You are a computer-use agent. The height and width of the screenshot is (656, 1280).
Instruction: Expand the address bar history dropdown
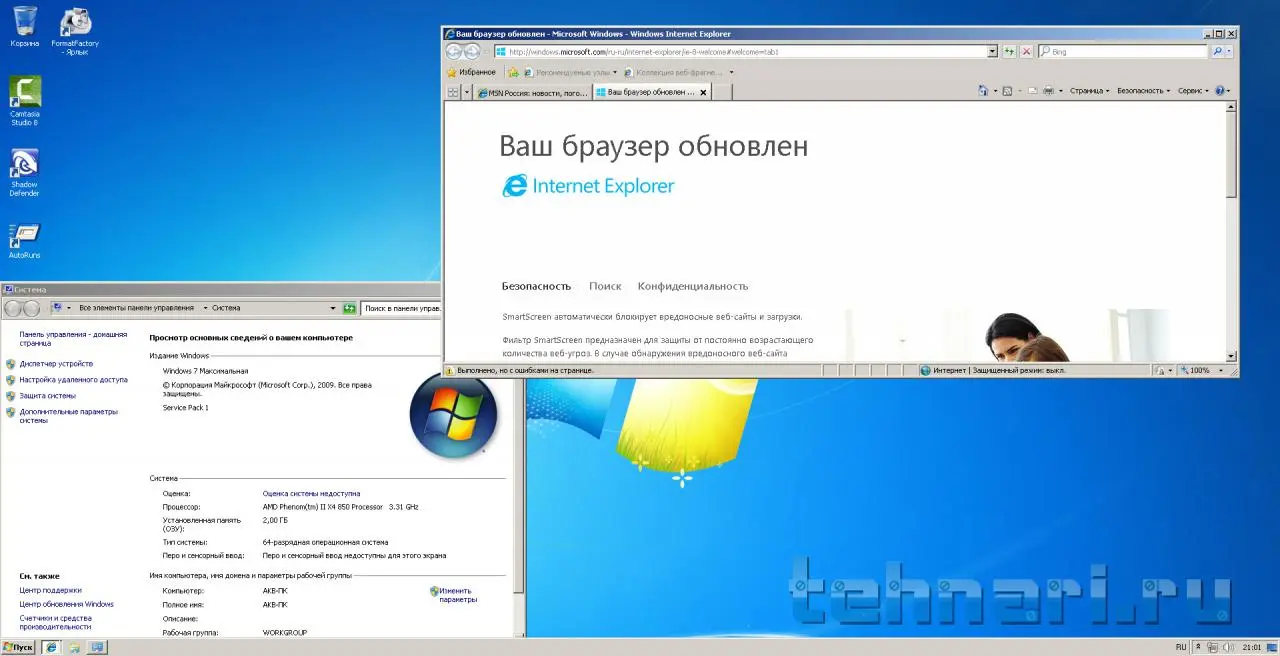(992, 51)
